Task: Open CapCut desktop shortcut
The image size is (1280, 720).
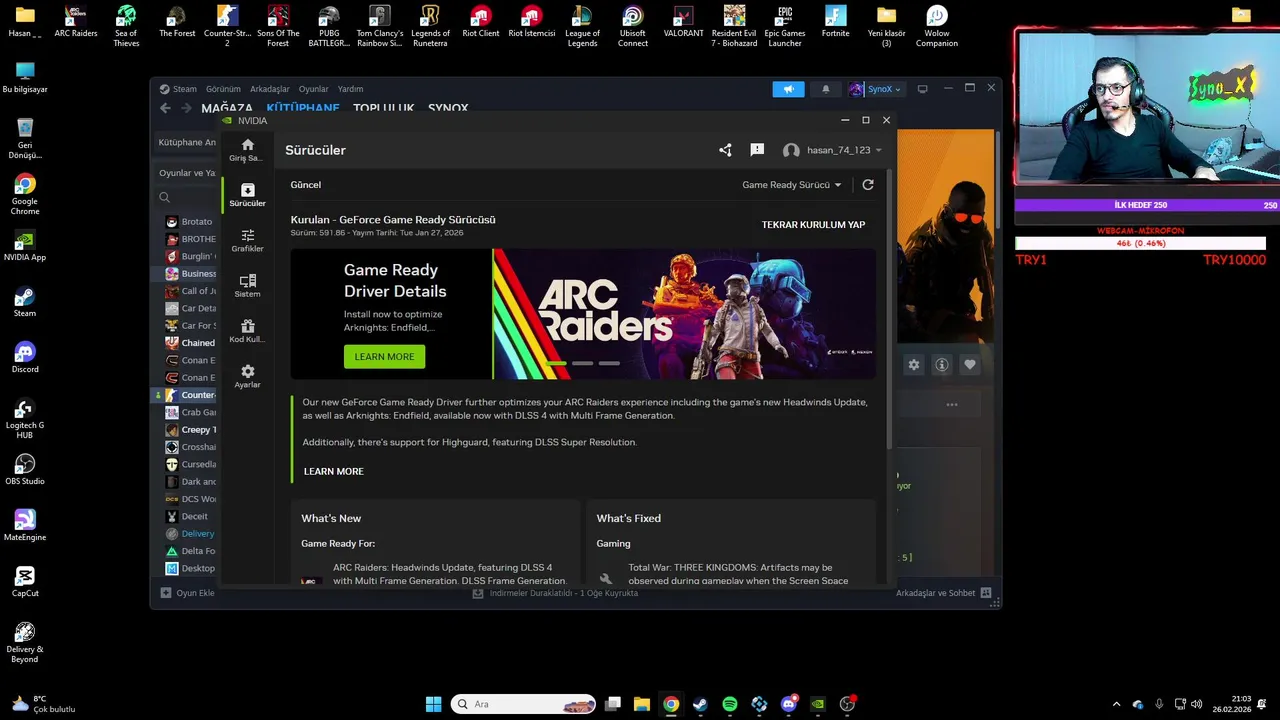Action: [25, 582]
